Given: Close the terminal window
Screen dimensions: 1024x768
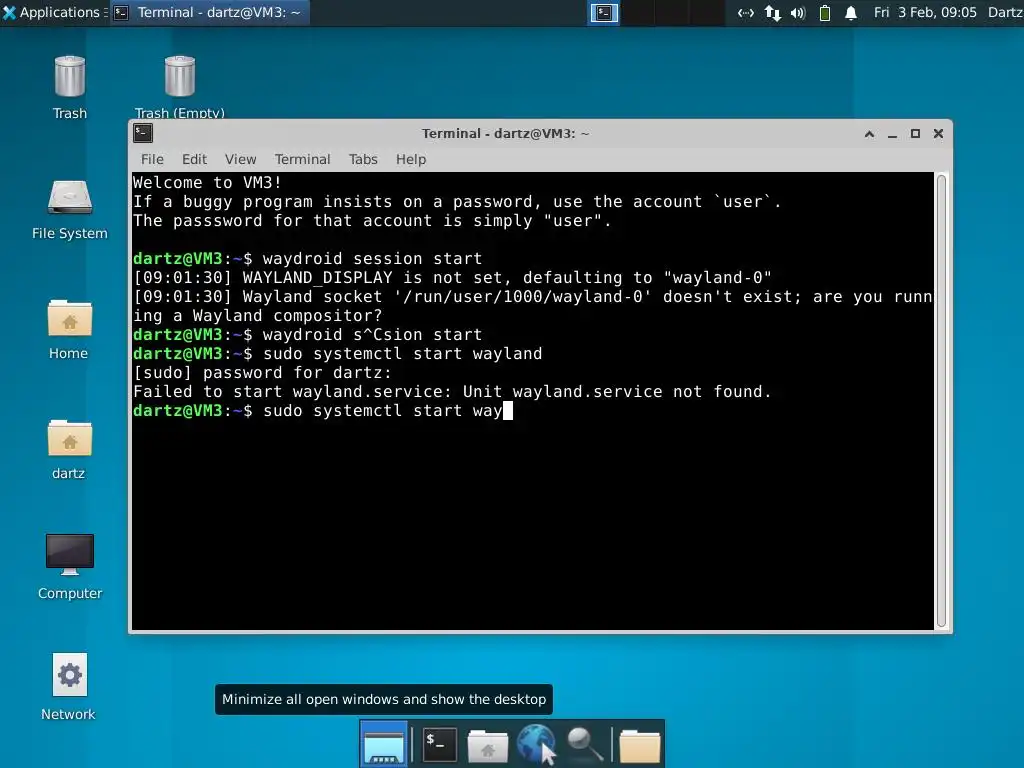Looking at the screenshot, I should [x=938, y=134].
